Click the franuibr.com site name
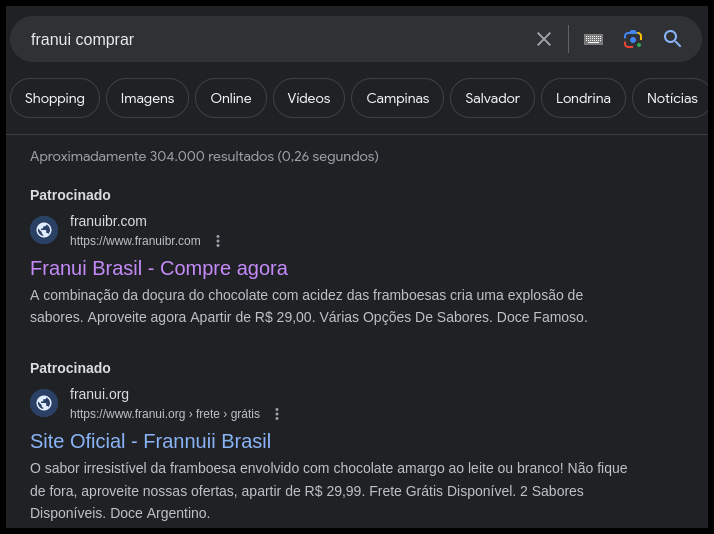 [x=108, y=221]
